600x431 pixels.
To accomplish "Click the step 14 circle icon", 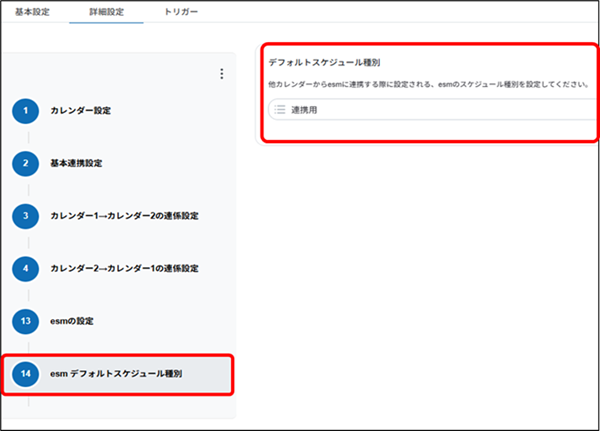I will pos(26,373).
